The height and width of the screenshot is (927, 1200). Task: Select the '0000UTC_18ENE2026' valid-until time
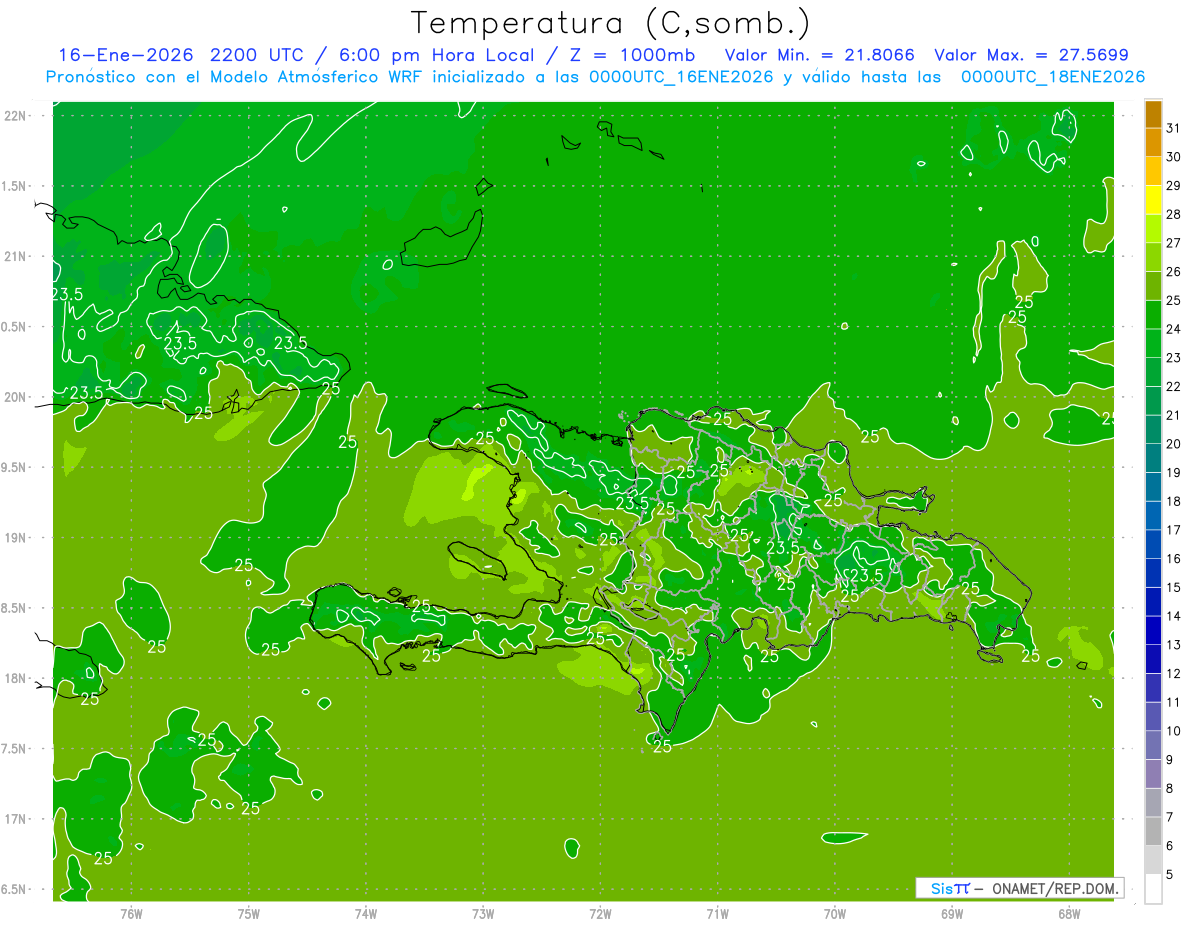pos(1053,77)
